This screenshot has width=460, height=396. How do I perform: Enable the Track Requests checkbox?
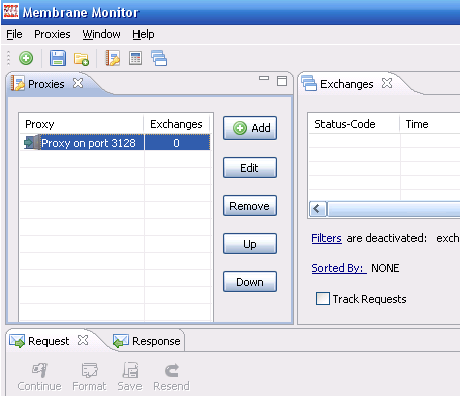coord(323,299)
